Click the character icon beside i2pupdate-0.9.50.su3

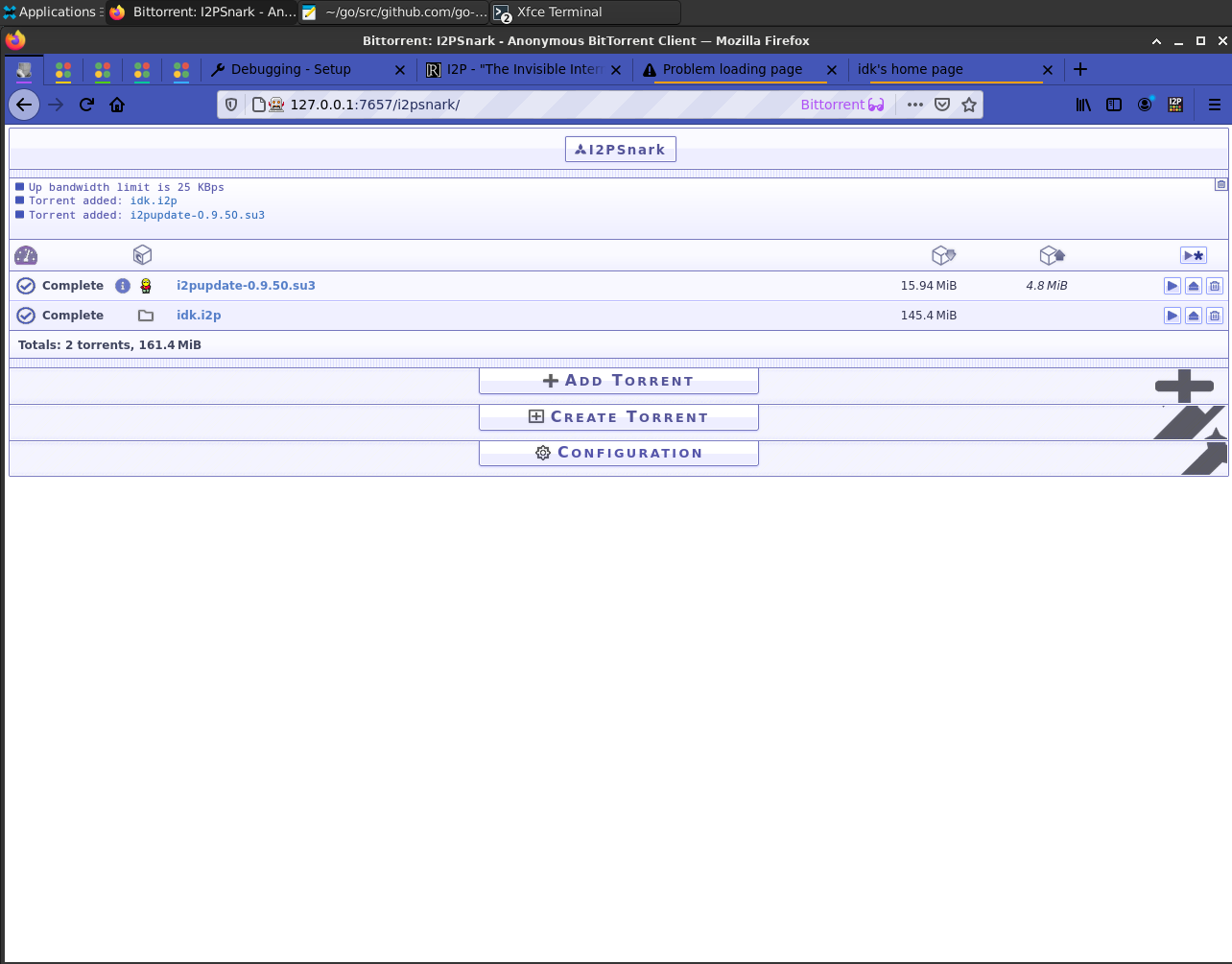pos(146,286)
